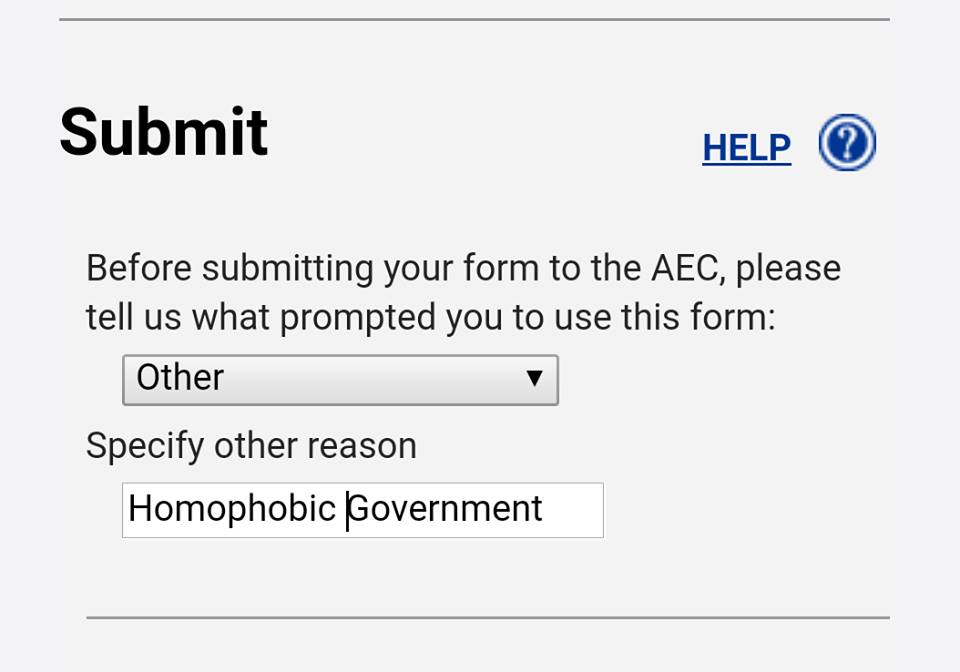Screen dimensions: 960x672
Task: Click the text cursor before 'Government'
Action: (x=347, y=510)
